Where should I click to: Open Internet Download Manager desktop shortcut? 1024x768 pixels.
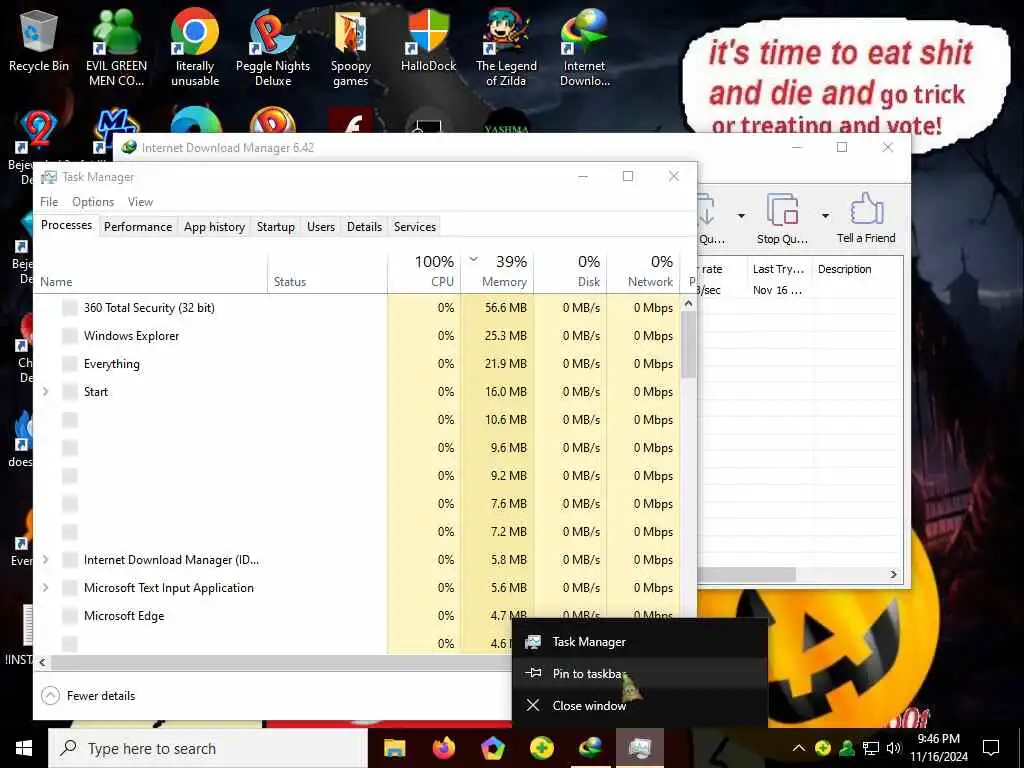[584, 47]
